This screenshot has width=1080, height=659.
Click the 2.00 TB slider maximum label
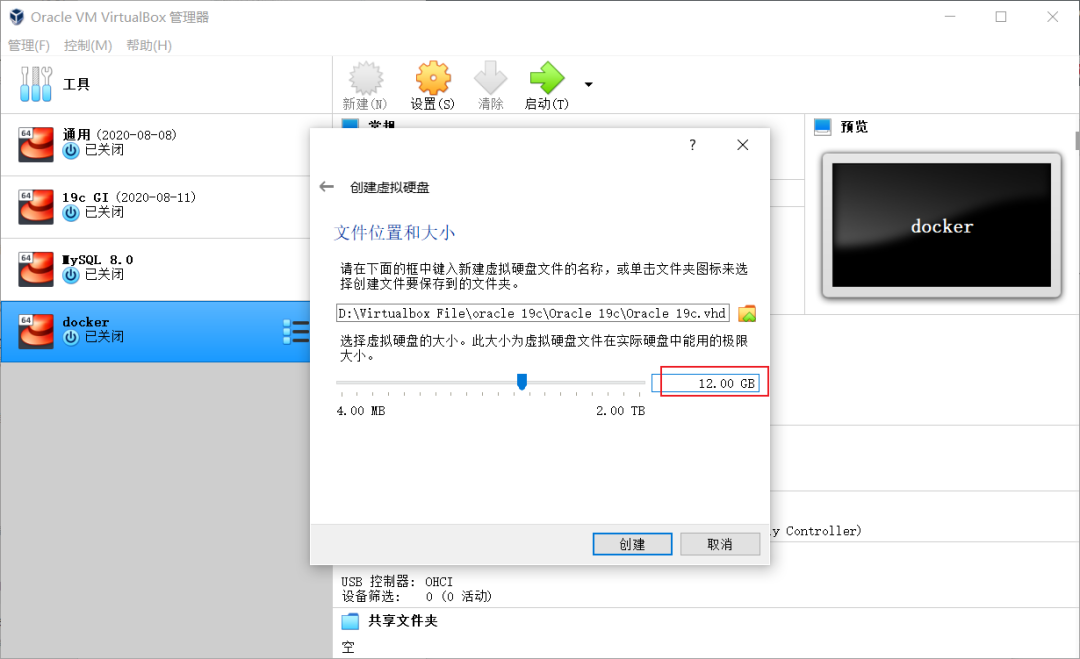point(621,411)
